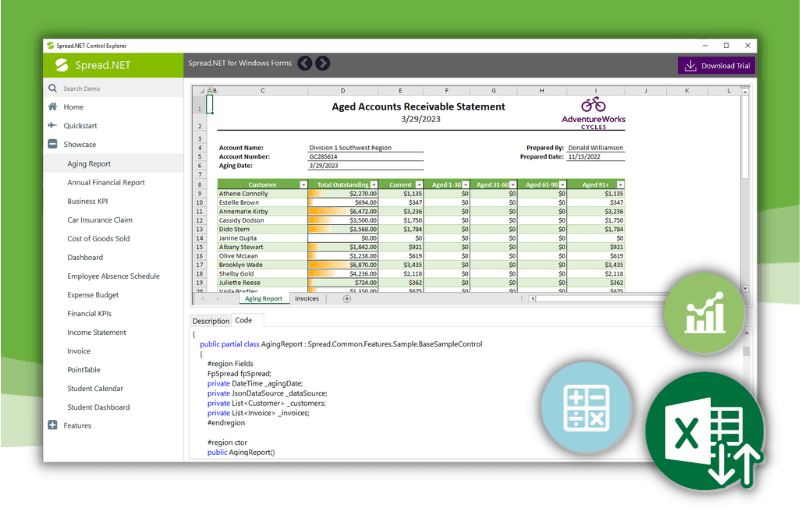The height and width of the screenshot is (510, 800).
Task: Click the AdventureWorks Cycles logo
Action: (x=593, y=113)
